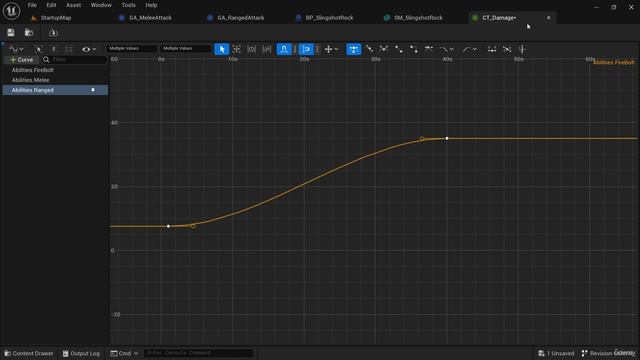
Task: Open the Window menu
Action: tap(101, 5)
